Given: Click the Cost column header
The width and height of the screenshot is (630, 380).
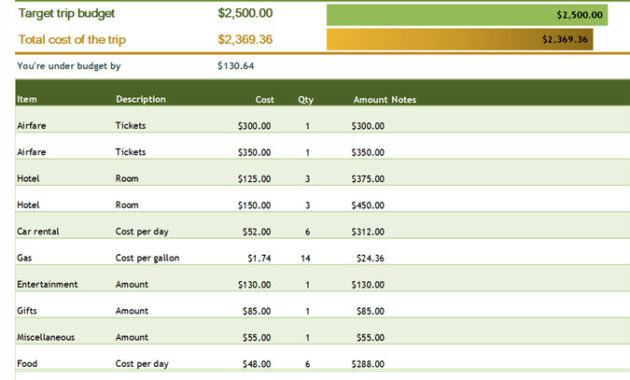Looking at the screenshot, I should click(x=265, y=100).
